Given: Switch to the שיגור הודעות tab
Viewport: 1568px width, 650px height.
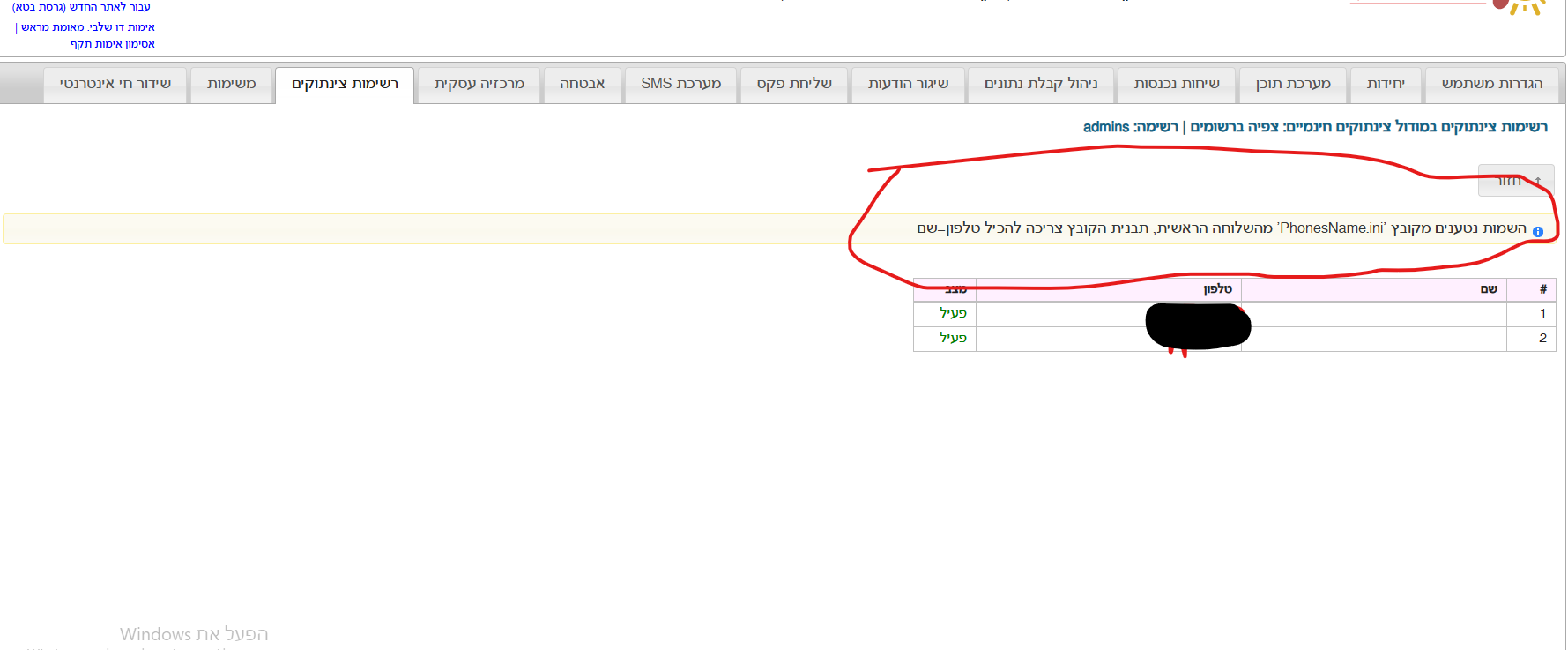Looking at the screenshot, I should click(908, 84).
